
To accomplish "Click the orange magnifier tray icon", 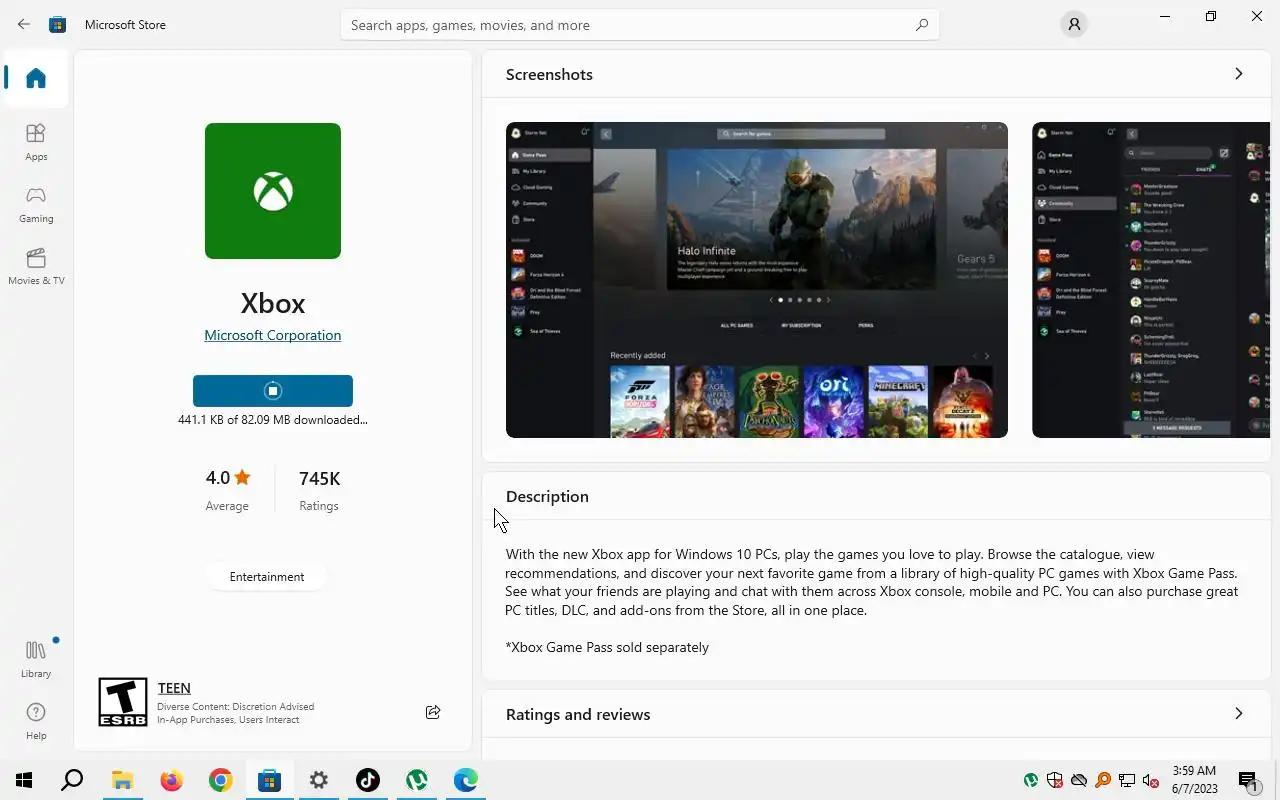I will click(x=1102, y=780).
